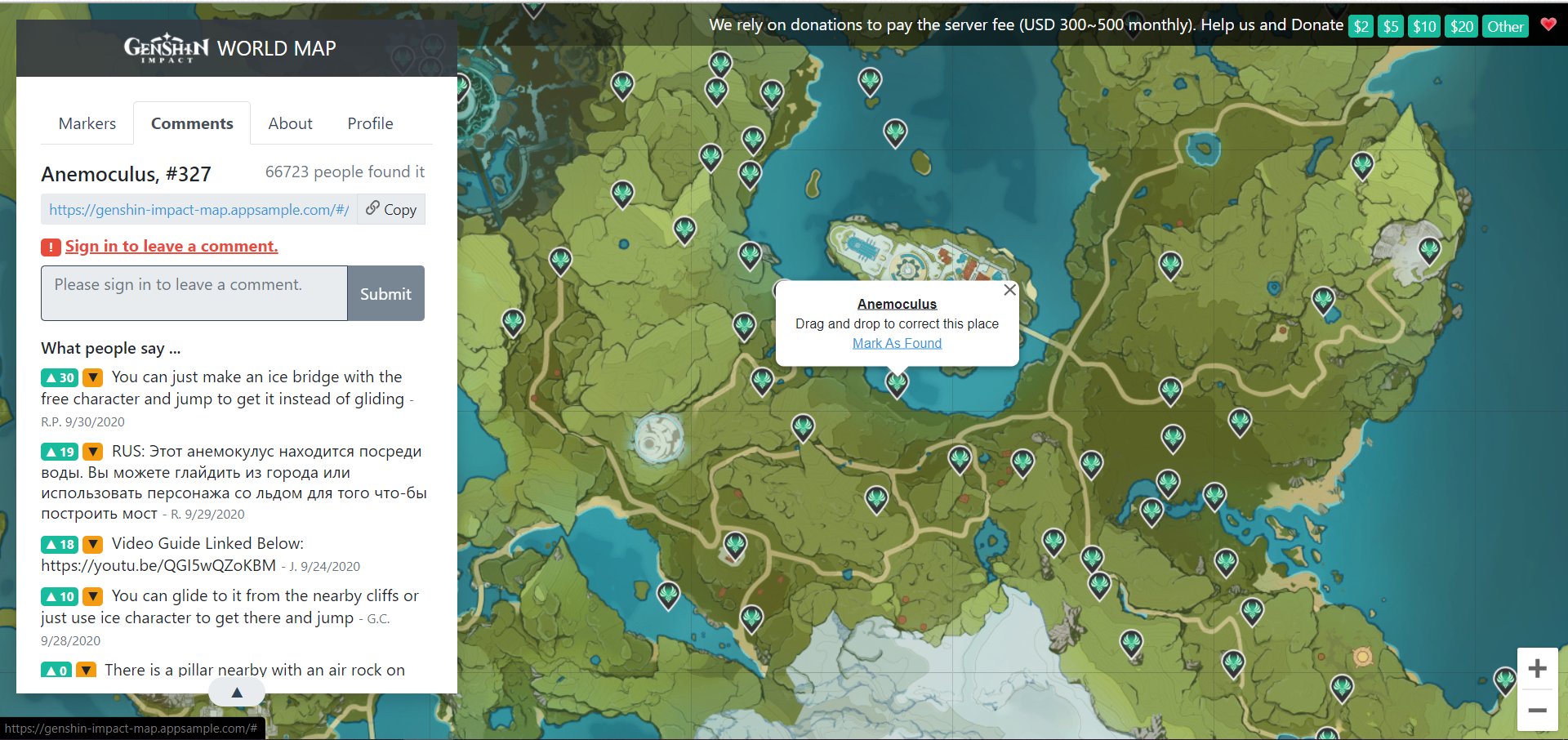Image resolution: width=1568 pixels, height=740 pixels.
Task: Go to the Profile tab
Action: pyautogui.click(x=370, y=123)
